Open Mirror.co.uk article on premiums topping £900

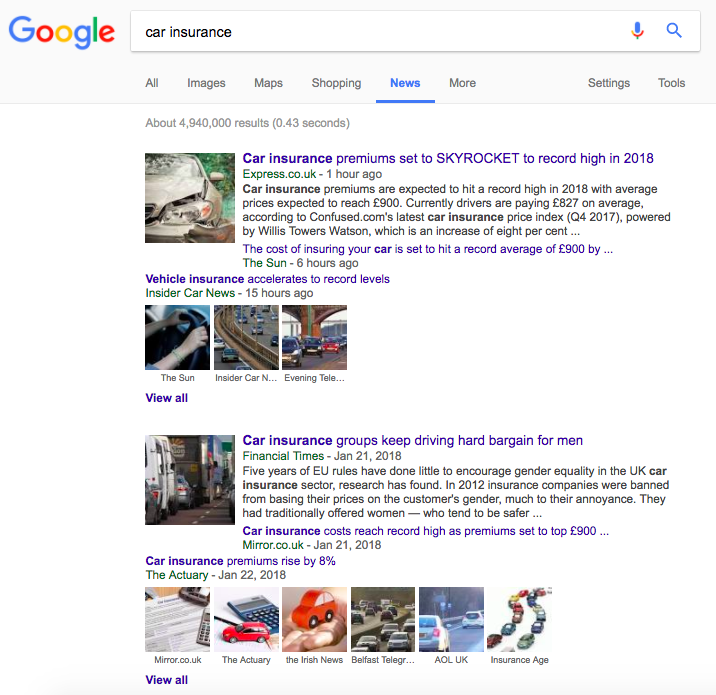point(426,531)
